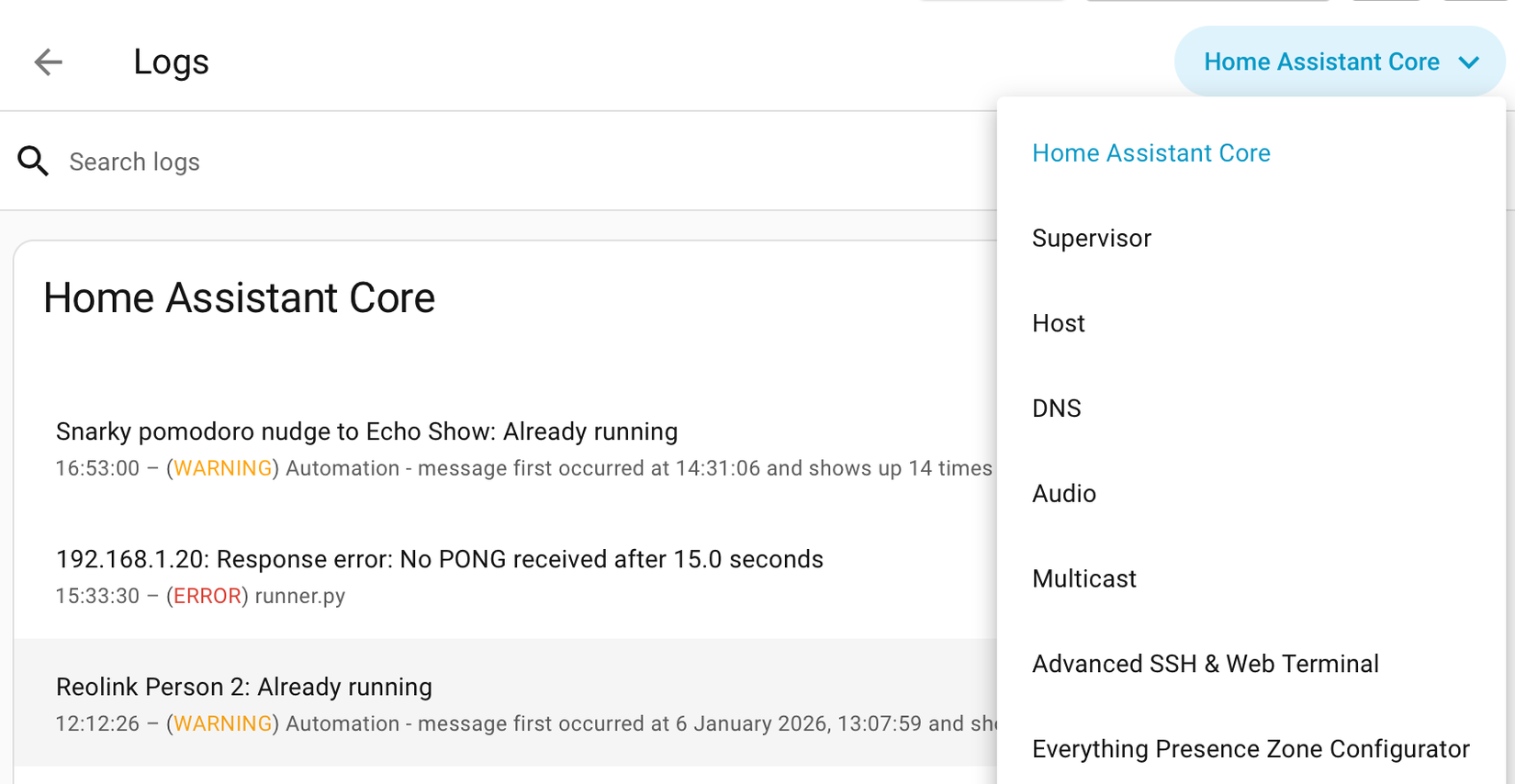Click the Logs page title

pos(171,62)
